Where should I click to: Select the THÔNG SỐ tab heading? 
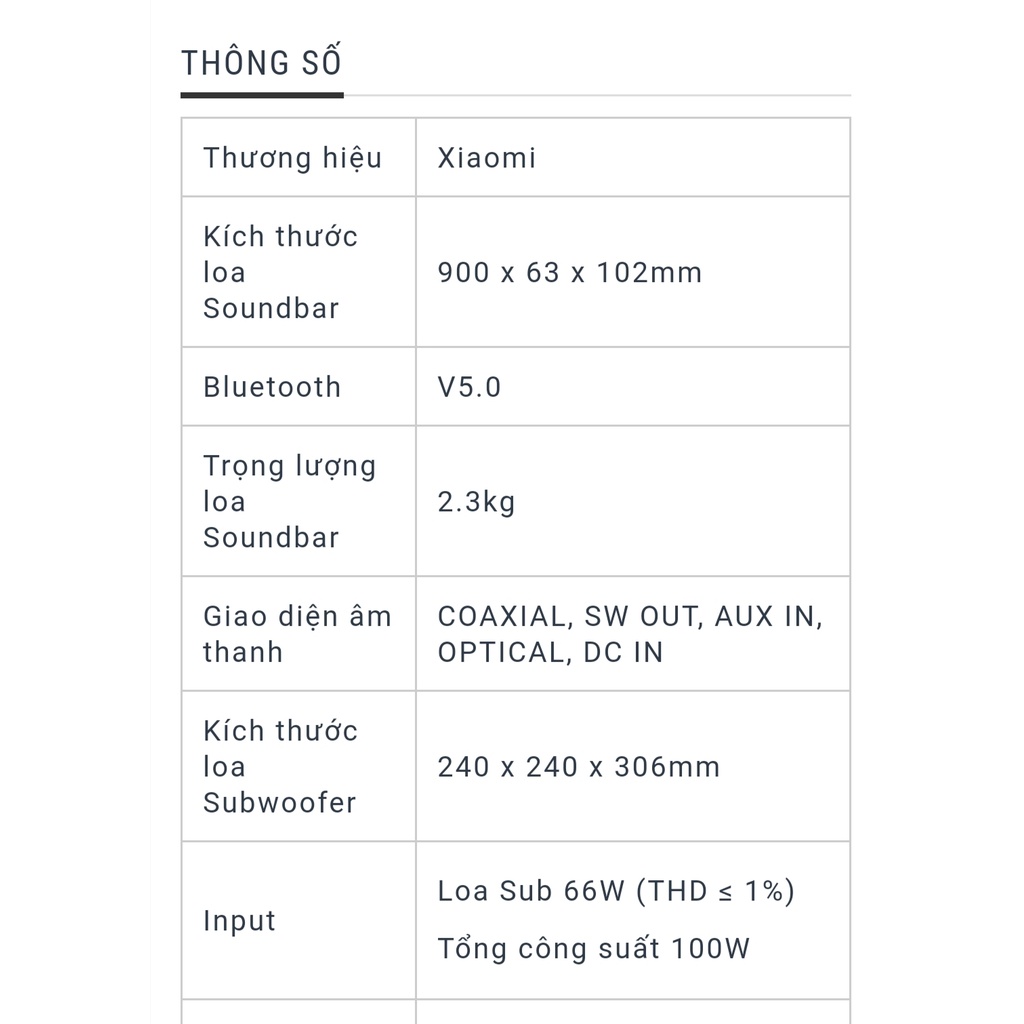point(261,63)
